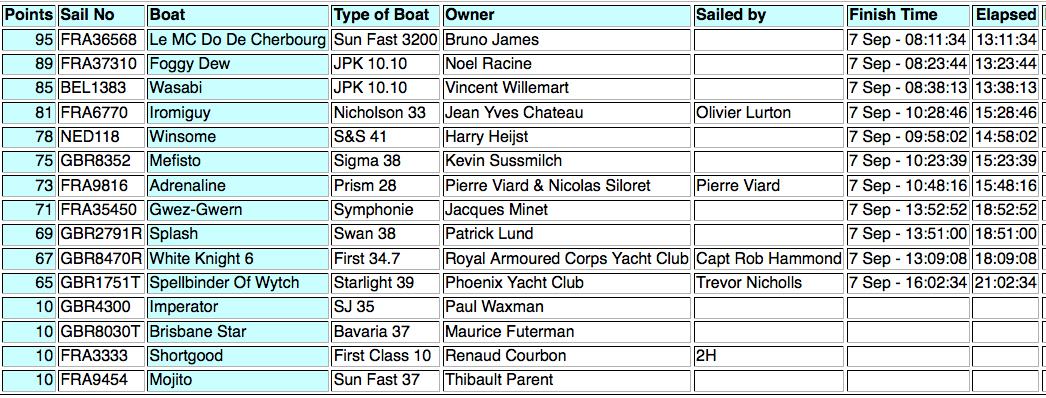Click the Finish Time column header
The image size is (1046, 398).
click(908, 15)
